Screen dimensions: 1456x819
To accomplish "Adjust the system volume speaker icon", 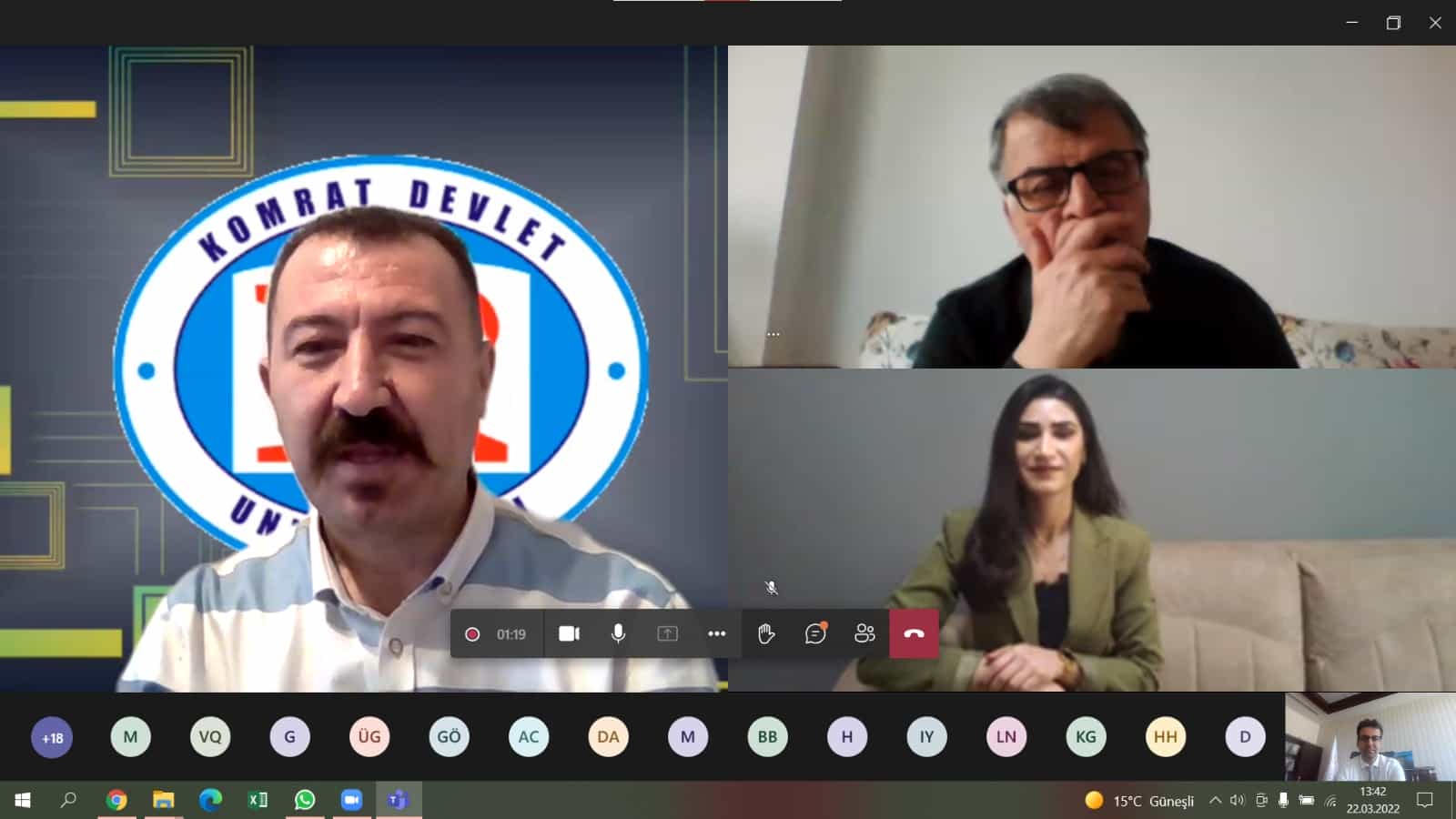I will (x=1237, y=800).
